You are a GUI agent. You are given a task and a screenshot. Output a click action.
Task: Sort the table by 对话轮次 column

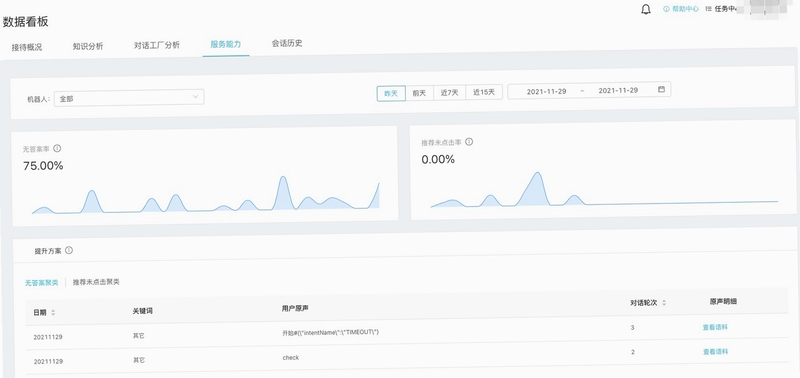click(664, 303)
